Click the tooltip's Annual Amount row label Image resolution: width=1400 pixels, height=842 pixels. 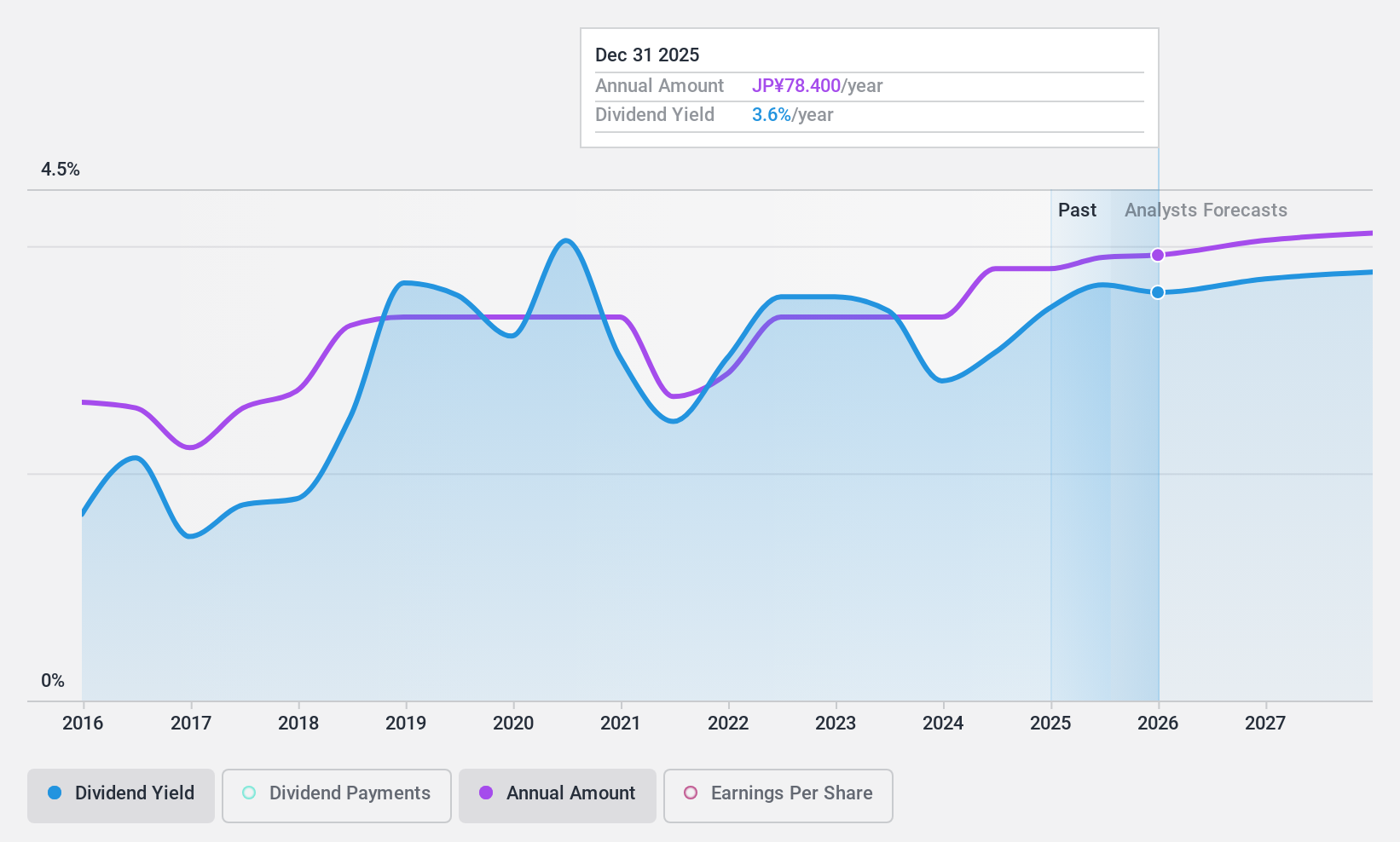point(659,86)
